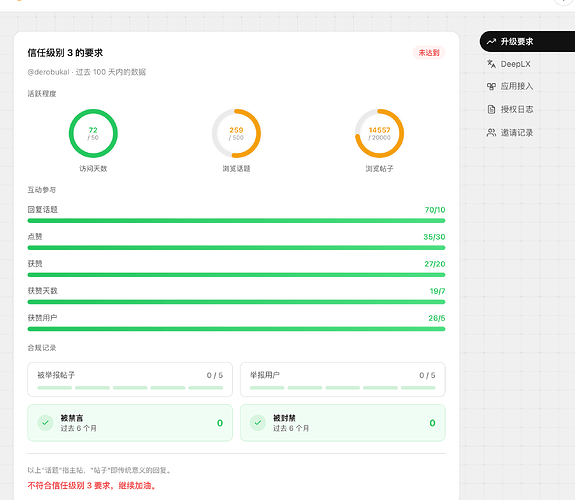This screenshot has width=575, height=500.
Task: Click the 访问天数 72/50 ring chart
Action: [x=93, y=134]
